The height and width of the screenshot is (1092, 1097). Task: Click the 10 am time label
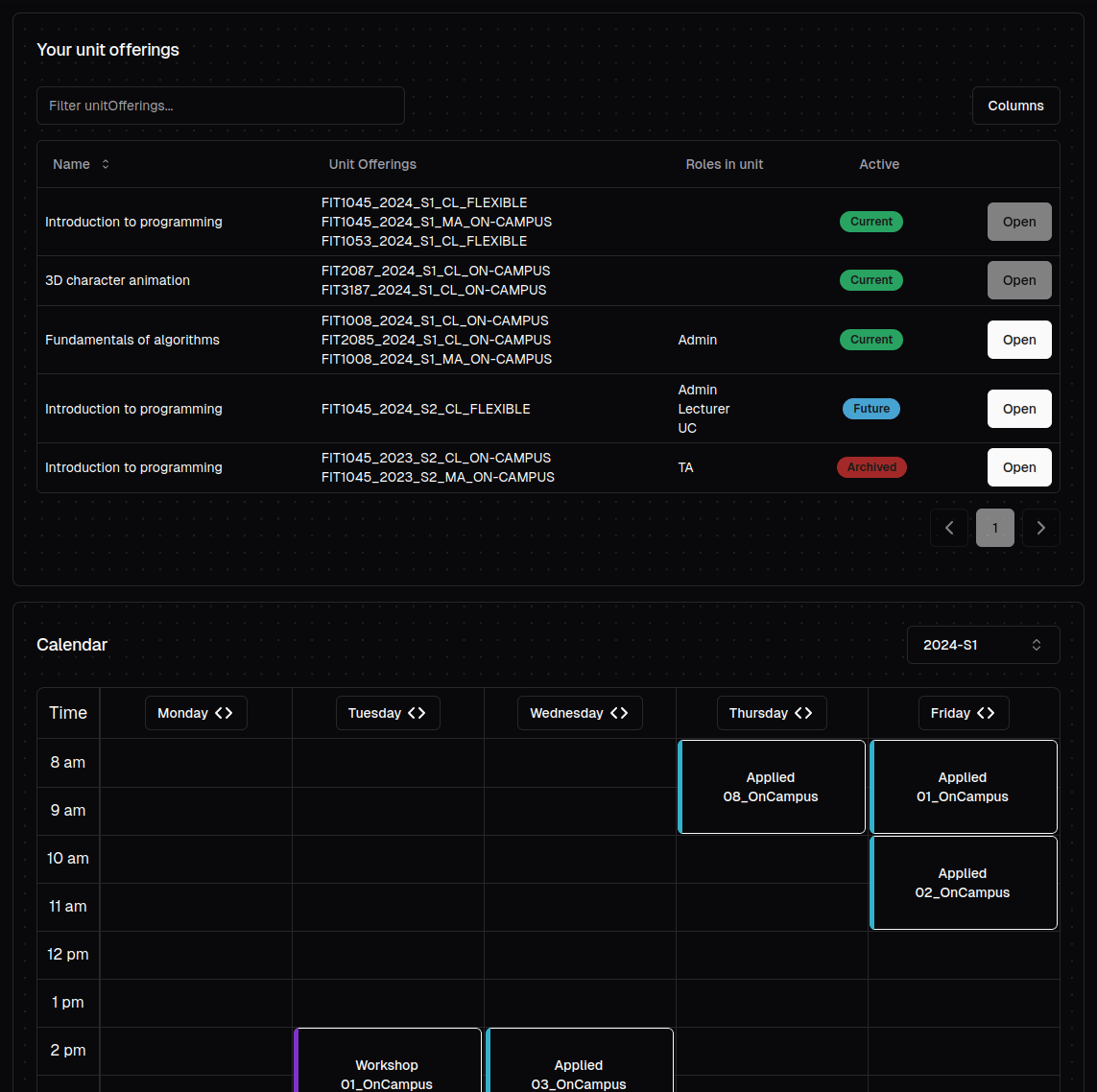(x=68, y=859)
